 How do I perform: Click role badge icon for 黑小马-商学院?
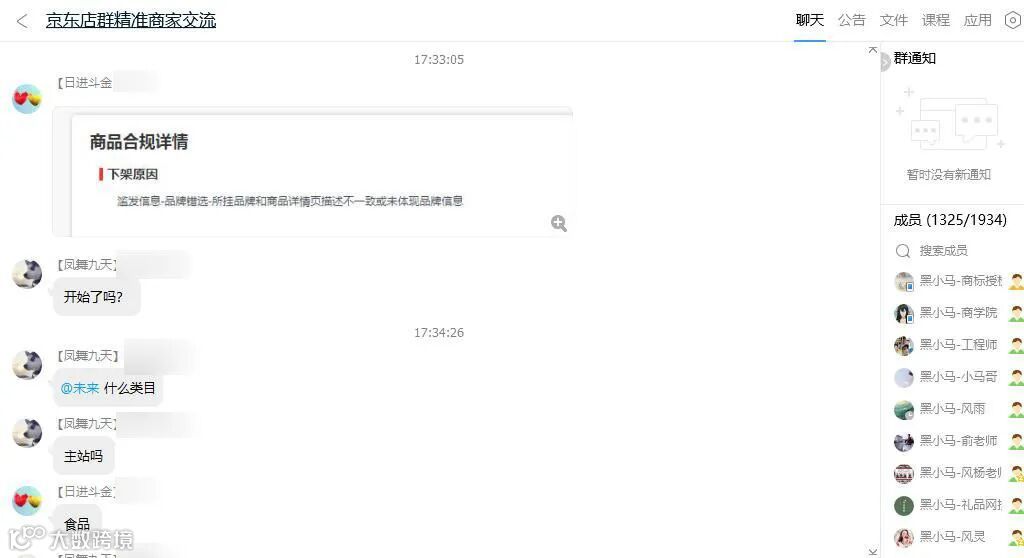coord(1016,314)
